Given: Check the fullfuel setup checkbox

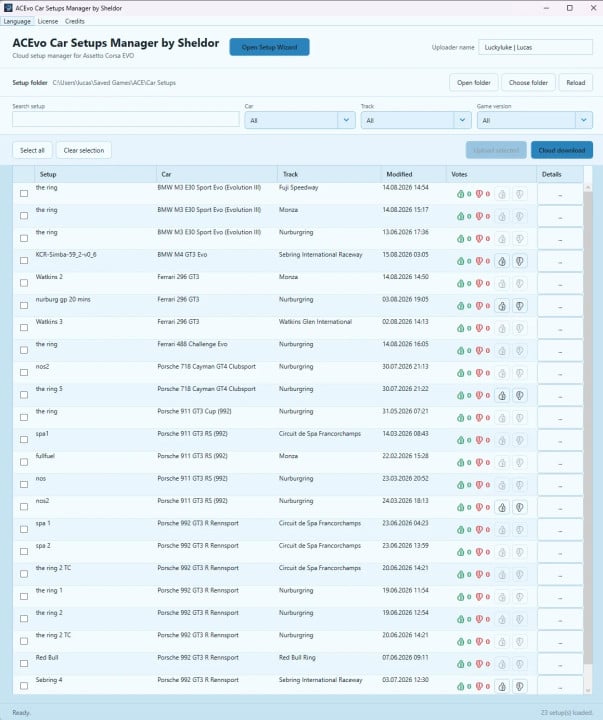Looking at the screenshot, I should click(24, 462).
